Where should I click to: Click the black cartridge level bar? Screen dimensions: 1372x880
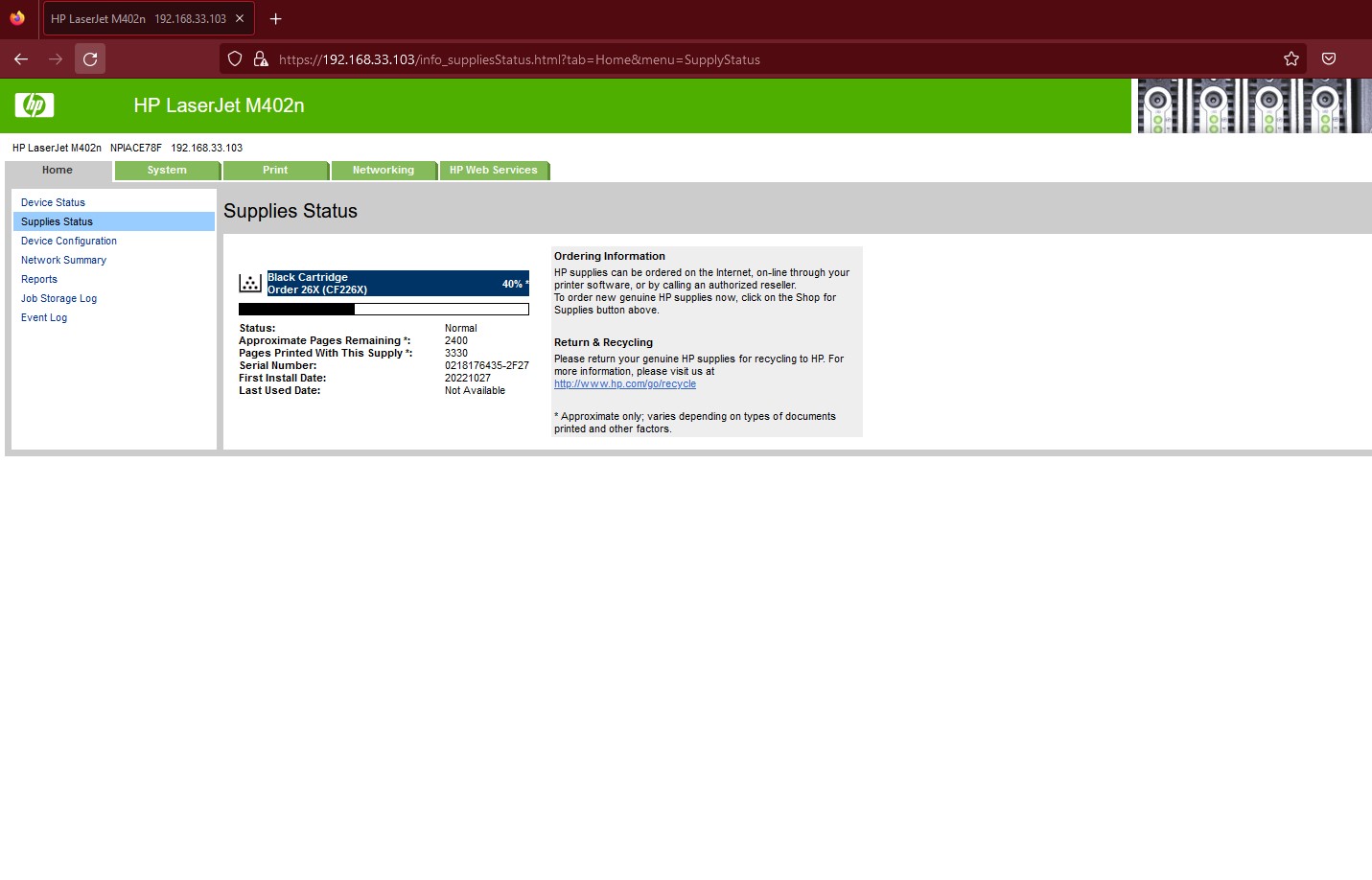coord(384,310)
